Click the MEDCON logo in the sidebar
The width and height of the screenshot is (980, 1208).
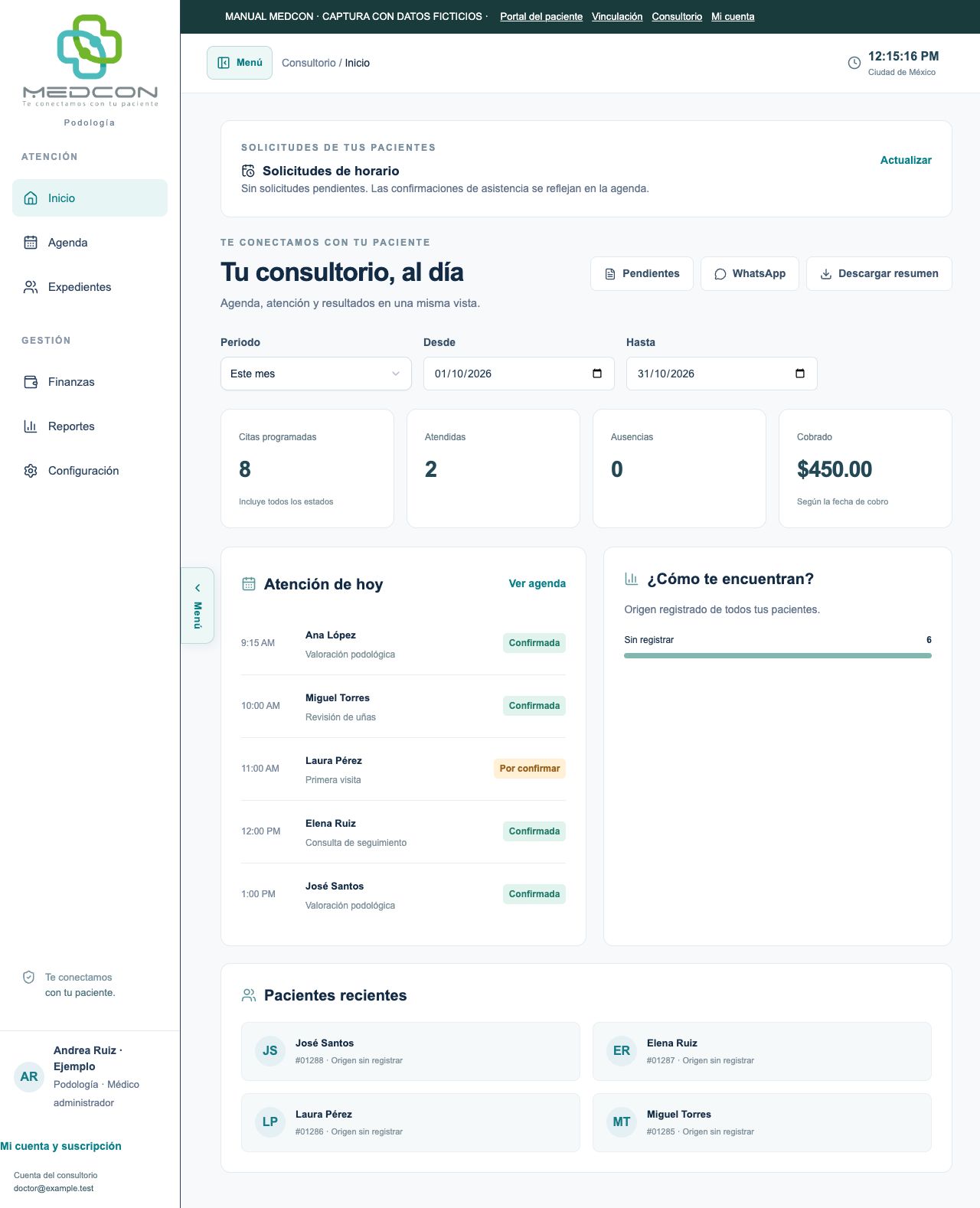(90, 60)
